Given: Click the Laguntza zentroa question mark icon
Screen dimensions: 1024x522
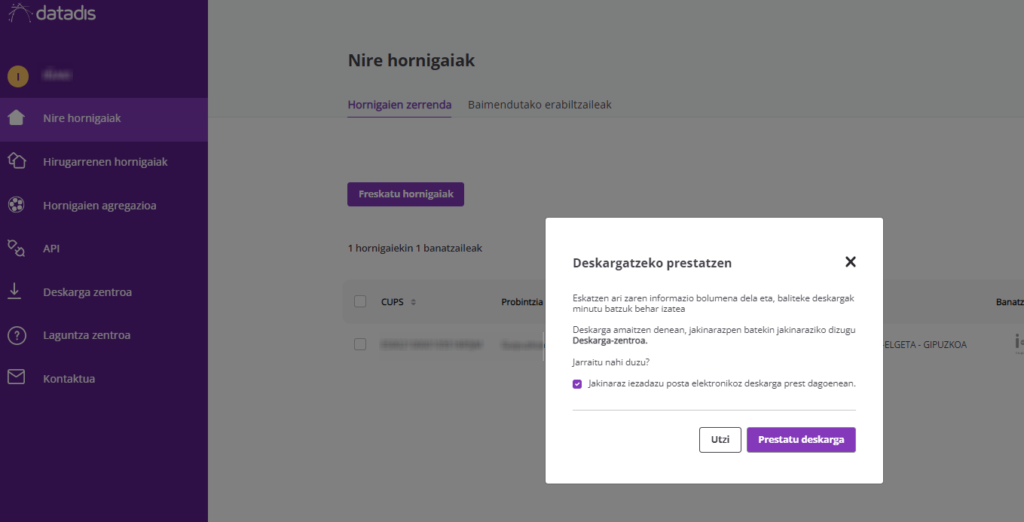Looking at the screenshot, I should click(16, 335).
